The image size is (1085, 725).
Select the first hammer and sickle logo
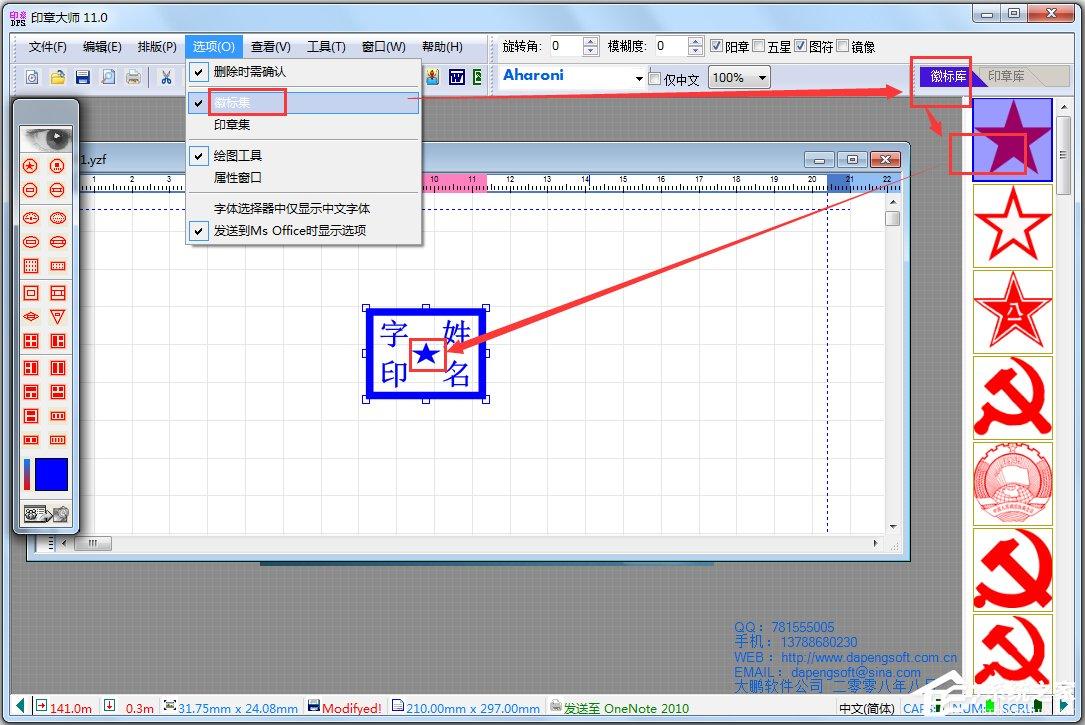1012,398
